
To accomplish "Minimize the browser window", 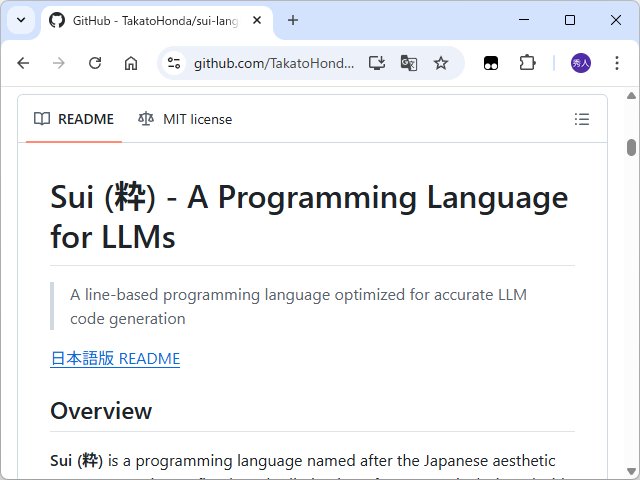I will point(524,20).
